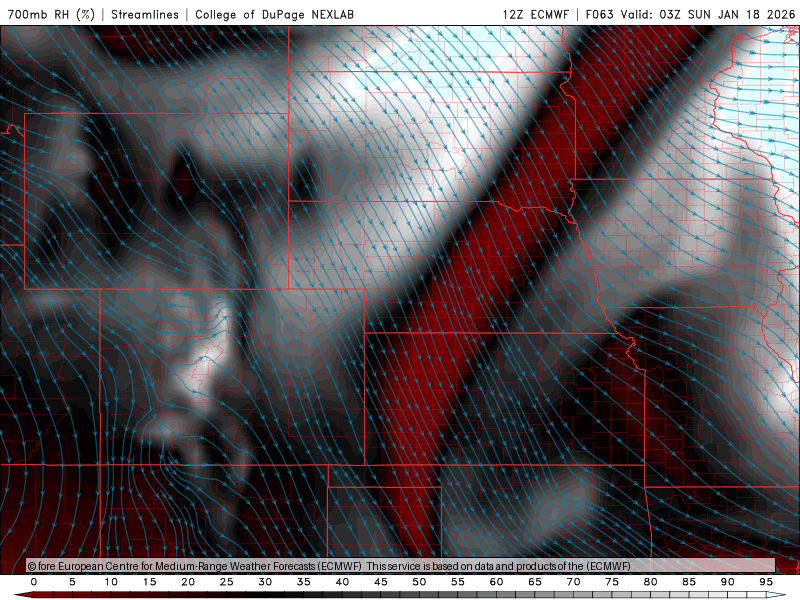Click the "30" colorbar label
The image size is (800, 600).
[x=265, y=582]
